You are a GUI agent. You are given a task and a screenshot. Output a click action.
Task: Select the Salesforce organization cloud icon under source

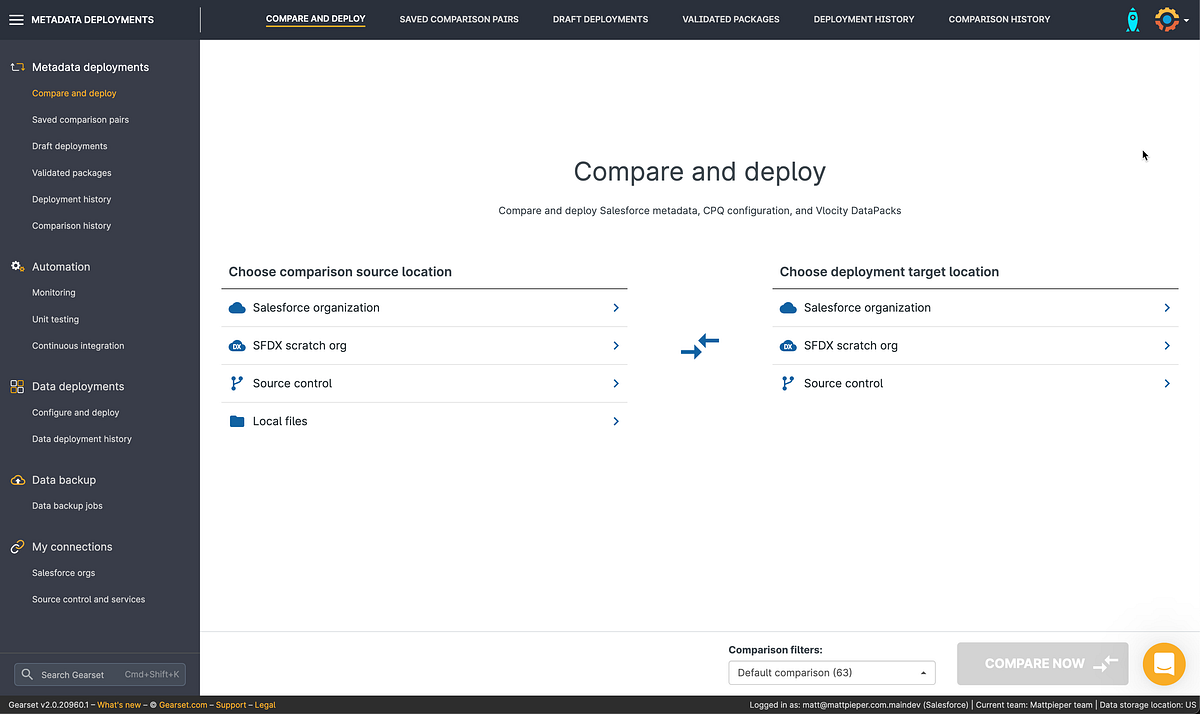pos(237,308)
